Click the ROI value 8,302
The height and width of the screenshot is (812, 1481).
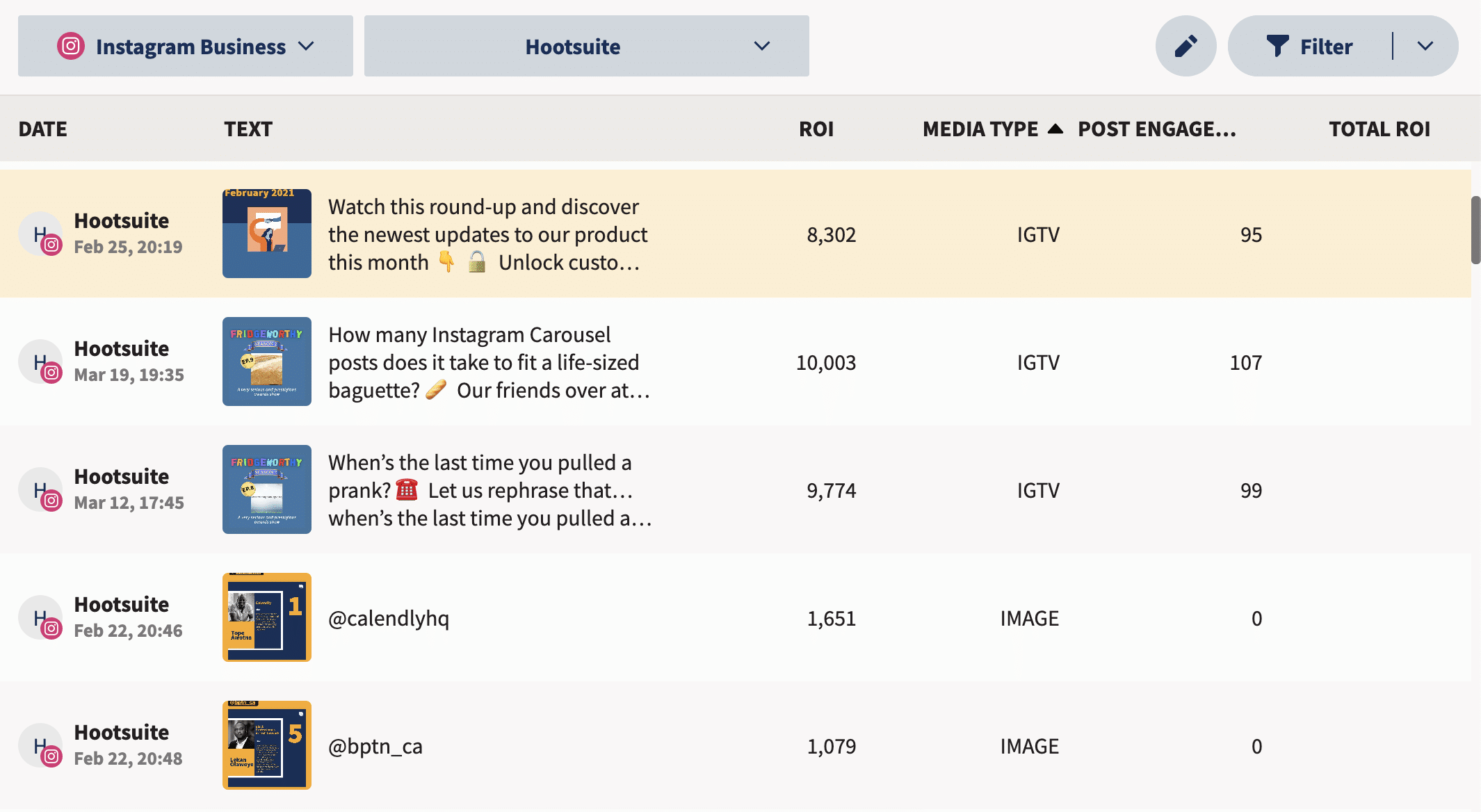(x=832, y=234)
